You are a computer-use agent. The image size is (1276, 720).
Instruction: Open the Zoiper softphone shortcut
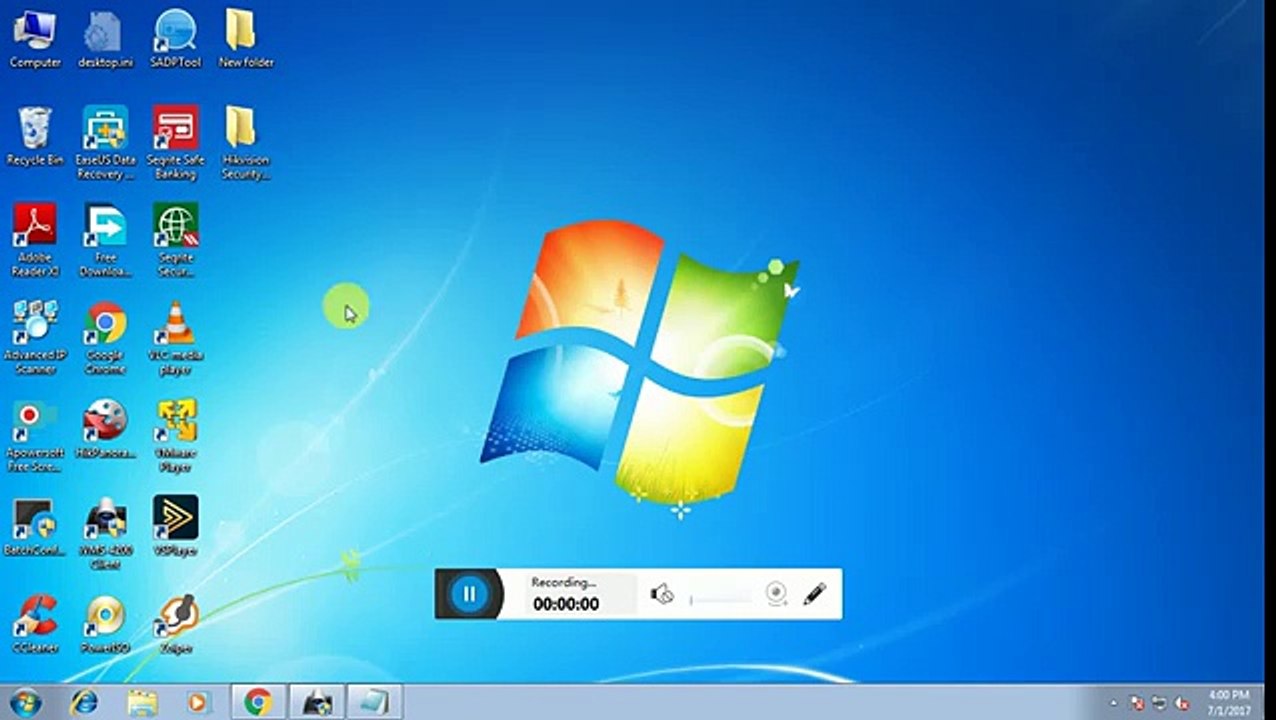coord(176,624)
